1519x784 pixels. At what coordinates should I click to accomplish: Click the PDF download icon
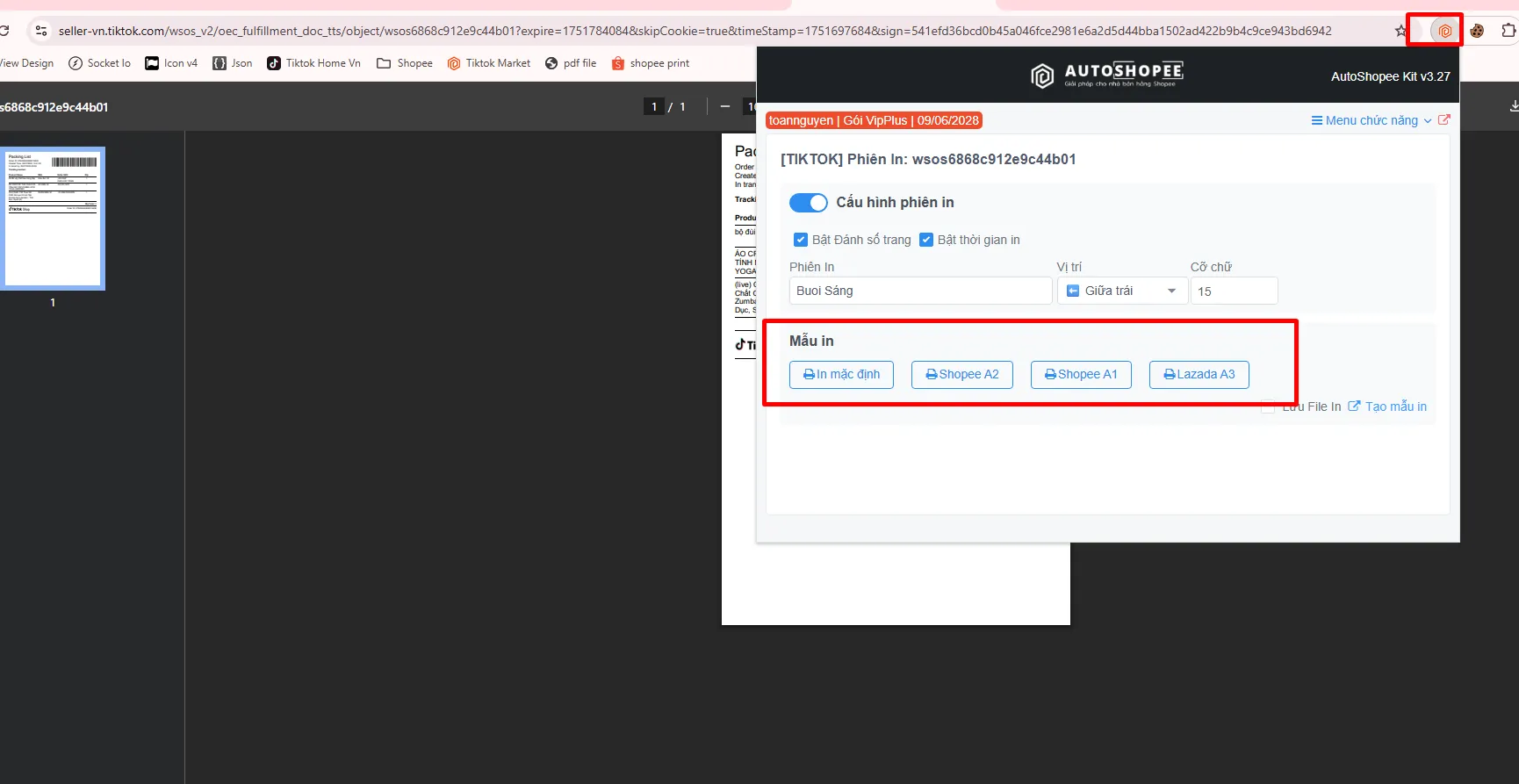[1514, 106]
